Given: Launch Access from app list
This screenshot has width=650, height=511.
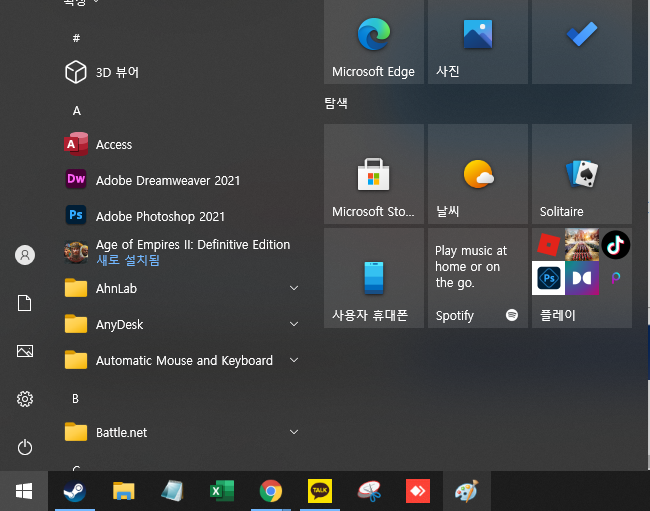Looking at the screenshot, I should pyautogui.click(x=181, y=144).
